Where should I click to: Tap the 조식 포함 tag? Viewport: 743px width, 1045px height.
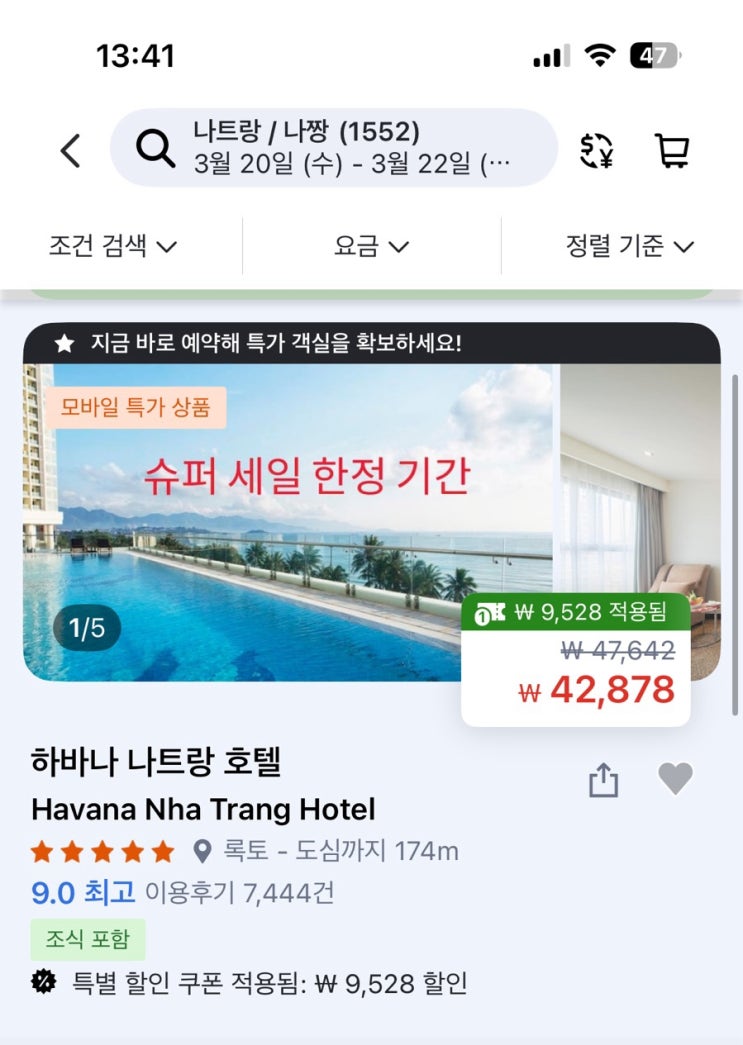click(88, 939)
